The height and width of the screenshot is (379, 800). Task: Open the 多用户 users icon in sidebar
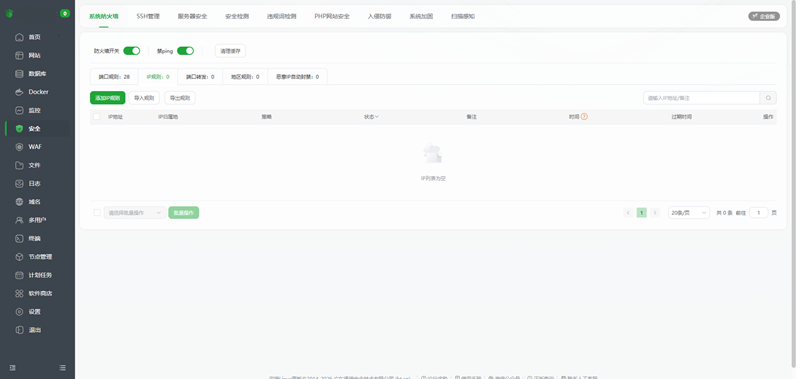coord(19,220)
